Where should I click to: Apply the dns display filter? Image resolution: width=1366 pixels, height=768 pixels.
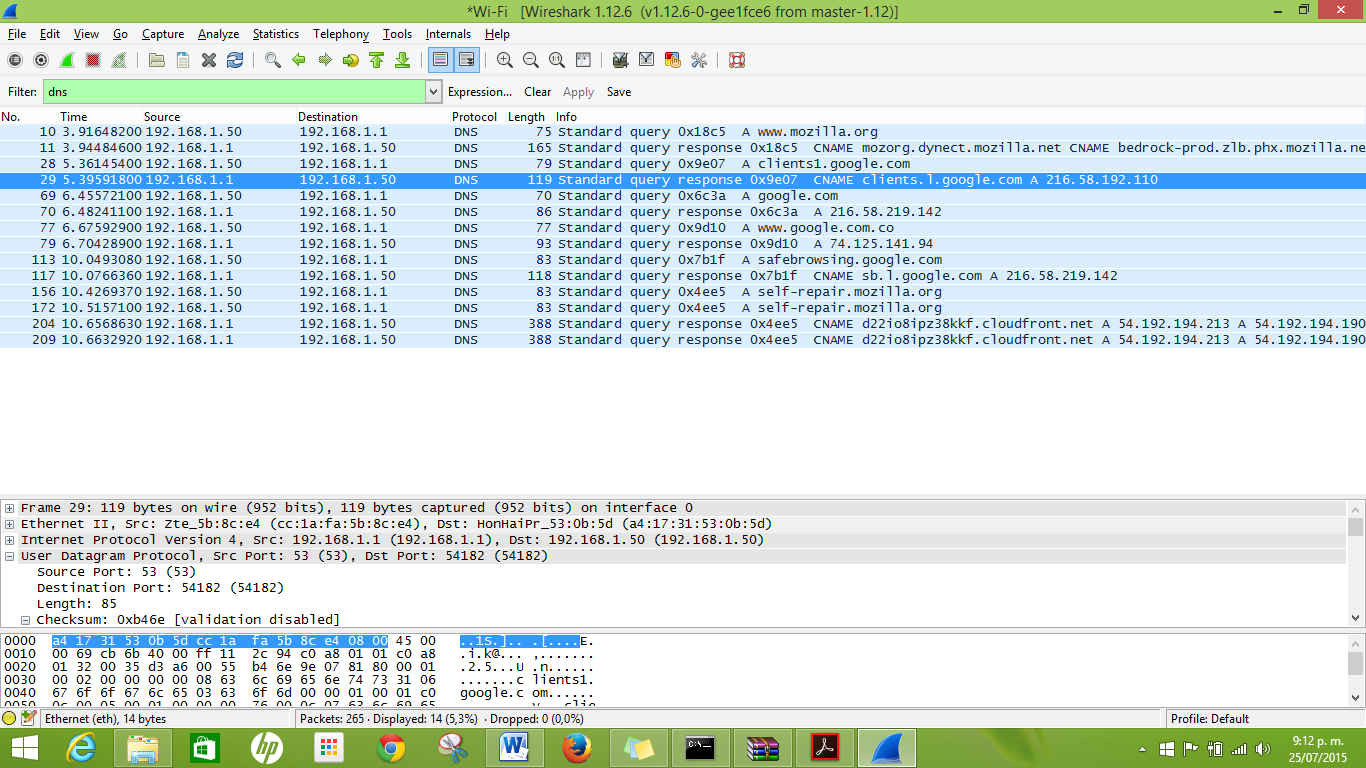click(x=578, y=91)
